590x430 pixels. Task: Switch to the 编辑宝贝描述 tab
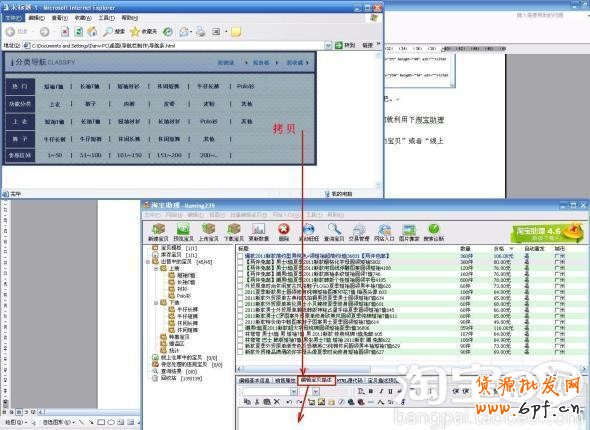click(x=316, y=380)
